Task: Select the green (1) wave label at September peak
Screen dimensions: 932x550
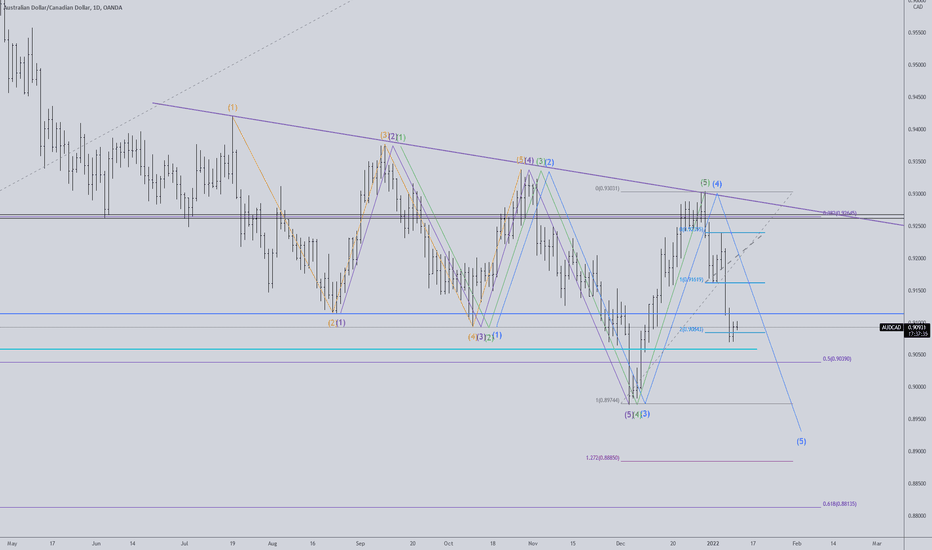Action: tap(401, 137)
